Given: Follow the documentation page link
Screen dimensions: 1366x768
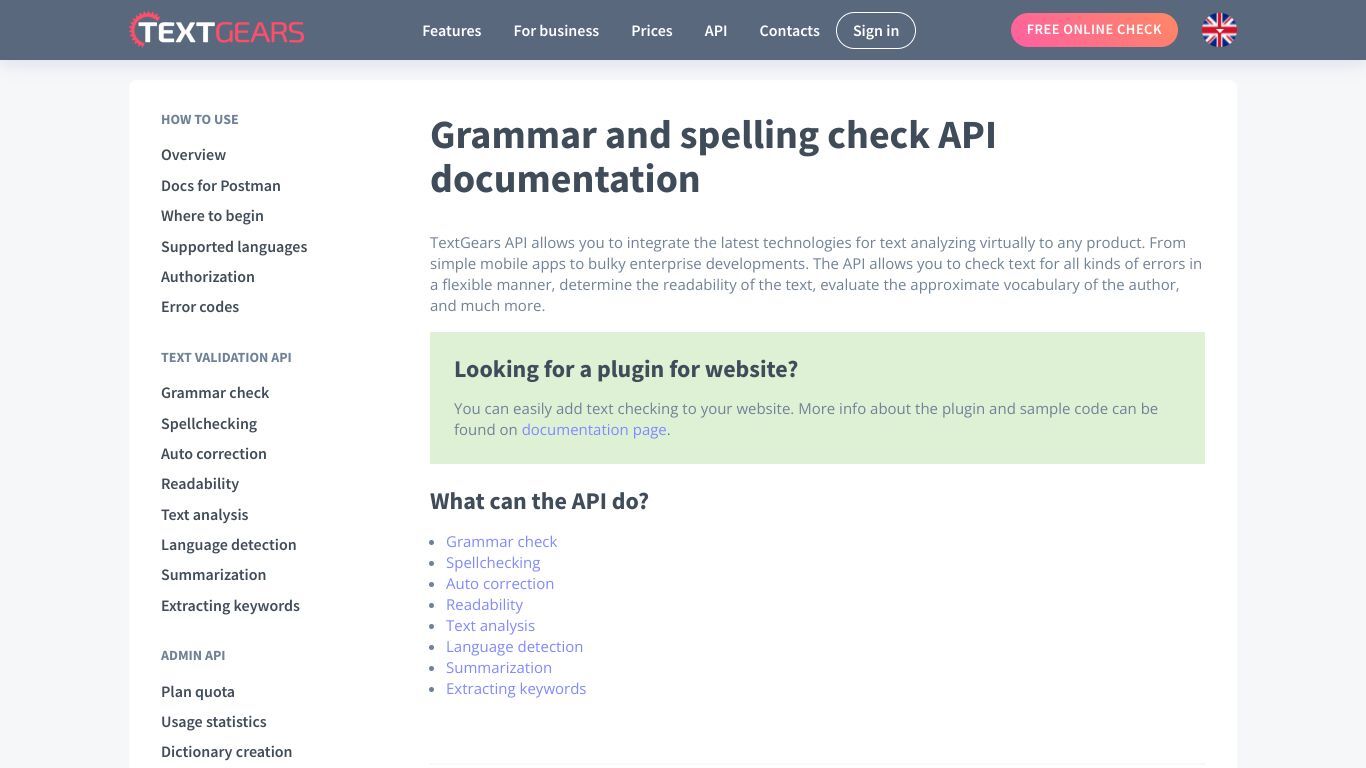Looking at the screenshot, I should 594,430.
